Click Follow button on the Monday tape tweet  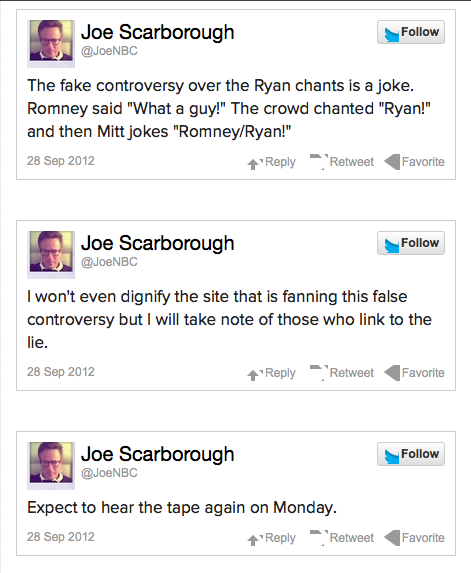point(411,454)
